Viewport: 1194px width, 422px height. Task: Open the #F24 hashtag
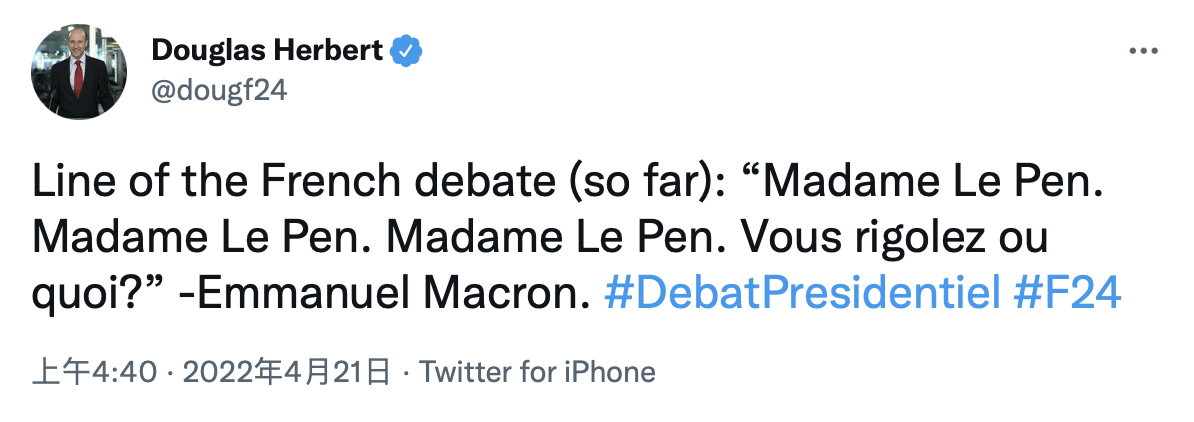[x=1066, y=294]
